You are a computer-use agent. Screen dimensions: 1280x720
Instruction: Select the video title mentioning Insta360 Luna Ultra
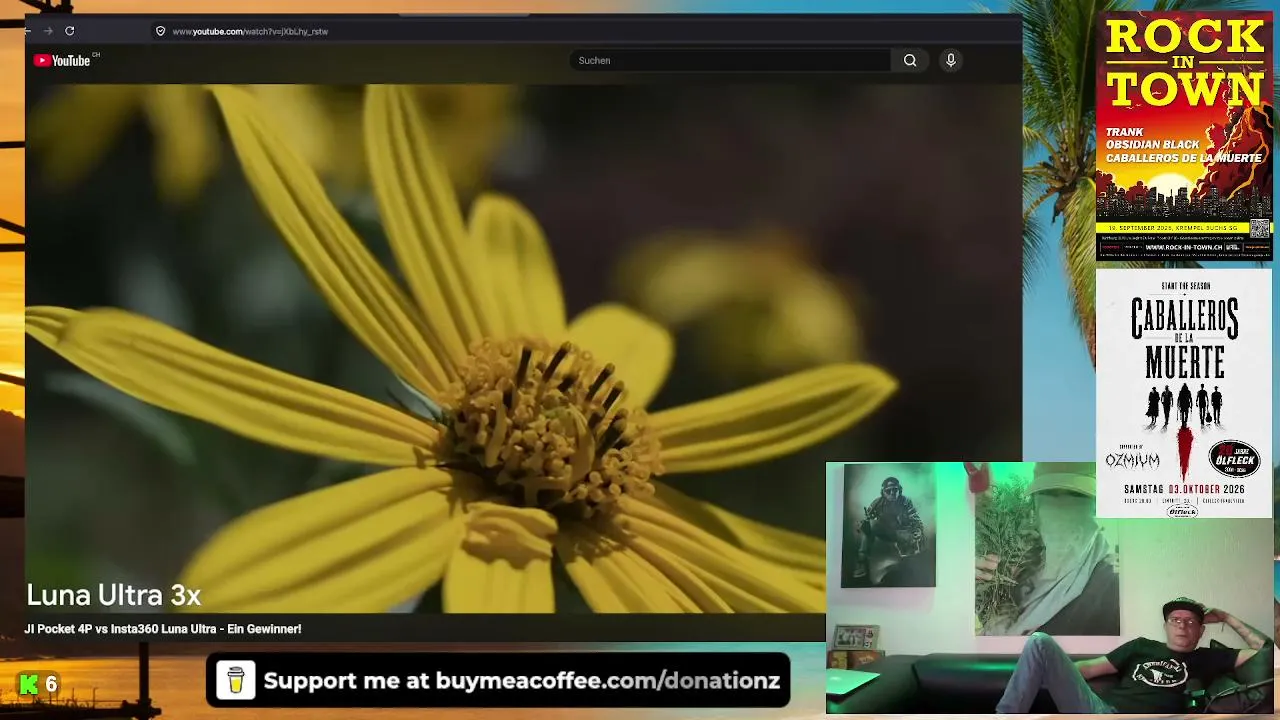click(x=163, y=629)
